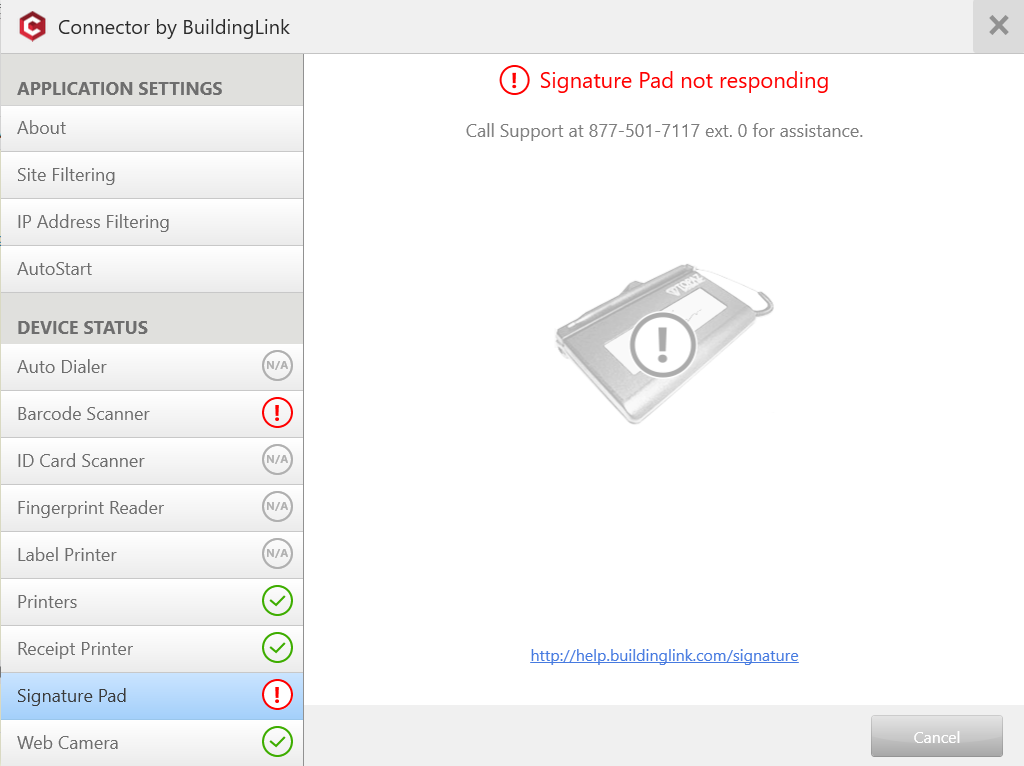This screenshot has height=766, width=1024.
Task: Open IP Address Filtering settings
Action: (152, 222)
